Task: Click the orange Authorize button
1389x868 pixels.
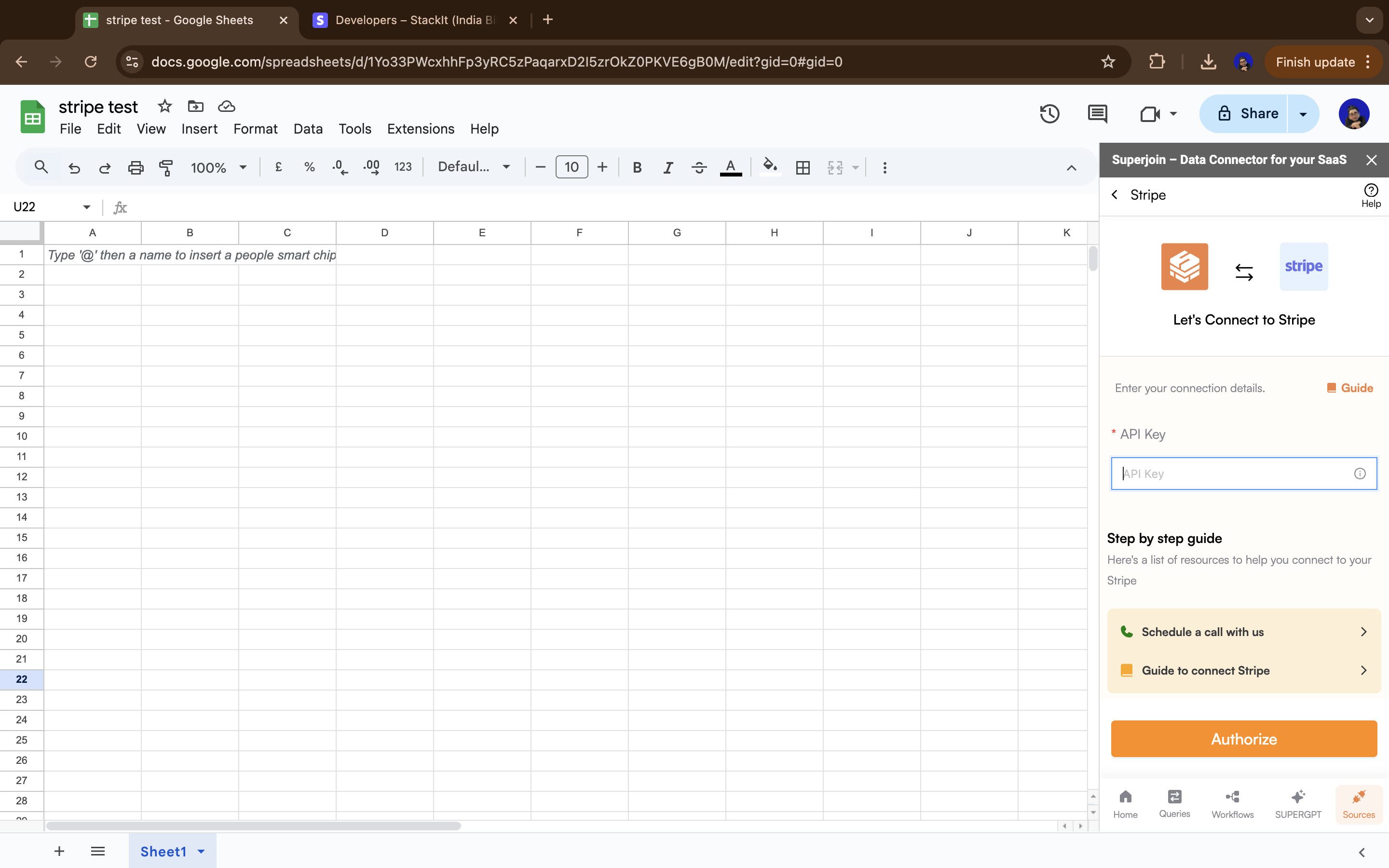Action: point(1244,739)
